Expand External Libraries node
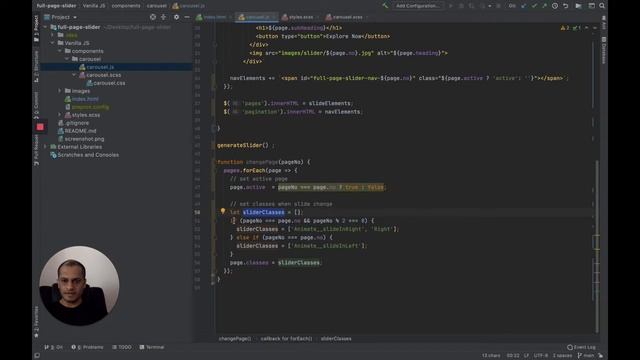 point(45,147)
